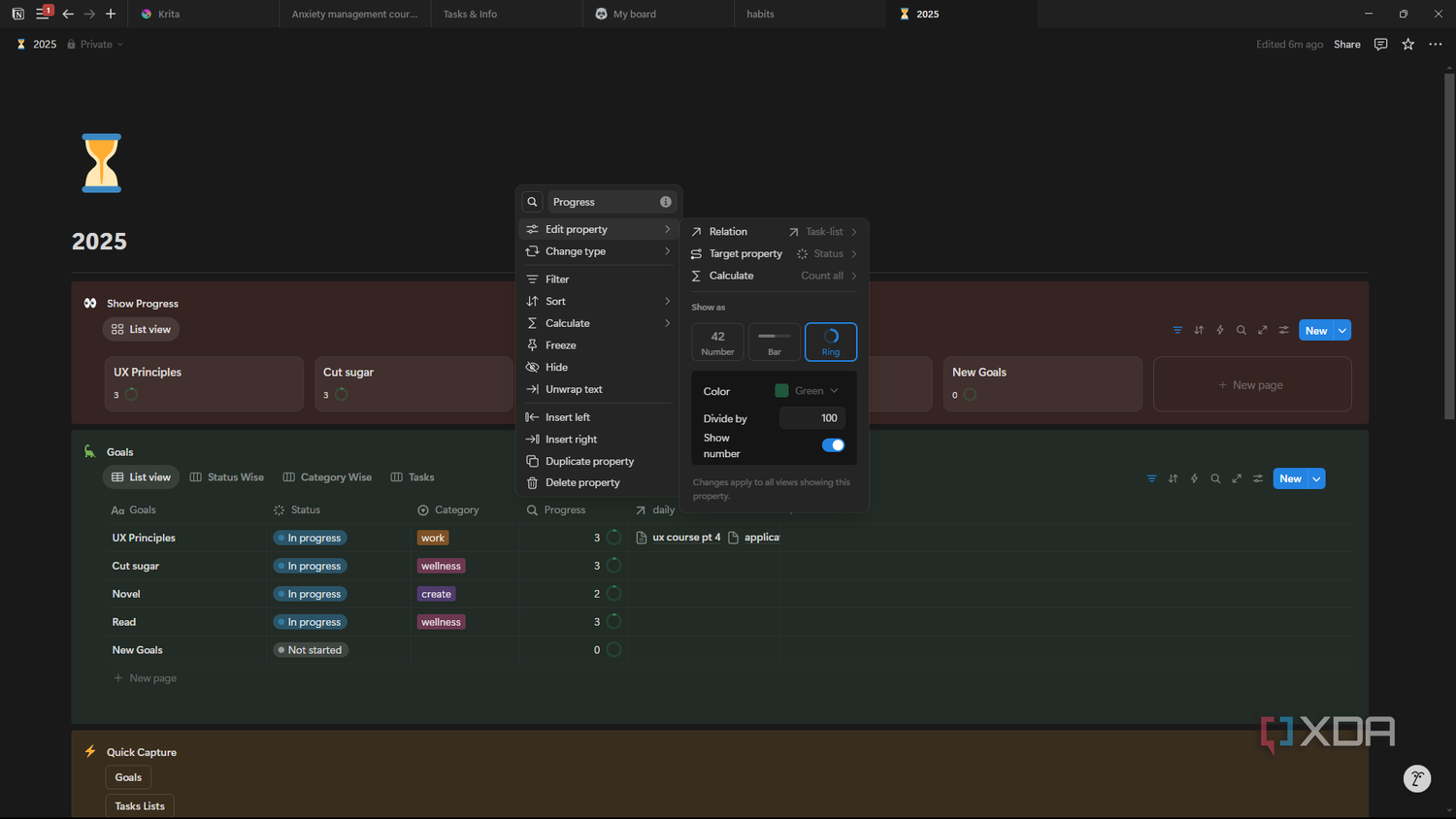Viewport: 1456px width, 819px height.
Task: Go back with the left arrow
Action: (68, 14)
